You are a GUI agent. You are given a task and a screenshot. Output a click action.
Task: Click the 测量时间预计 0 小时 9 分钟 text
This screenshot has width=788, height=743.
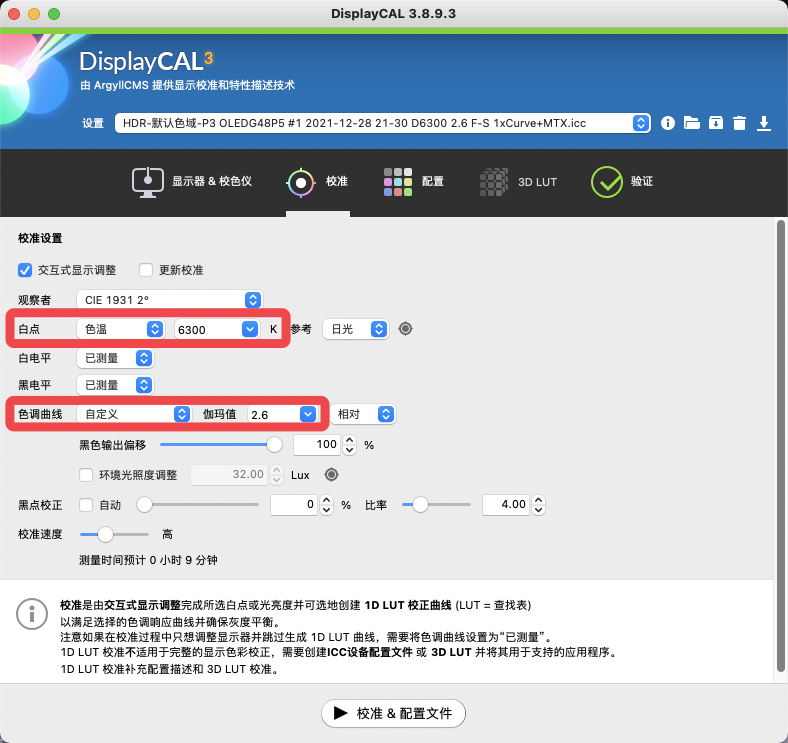148,560
